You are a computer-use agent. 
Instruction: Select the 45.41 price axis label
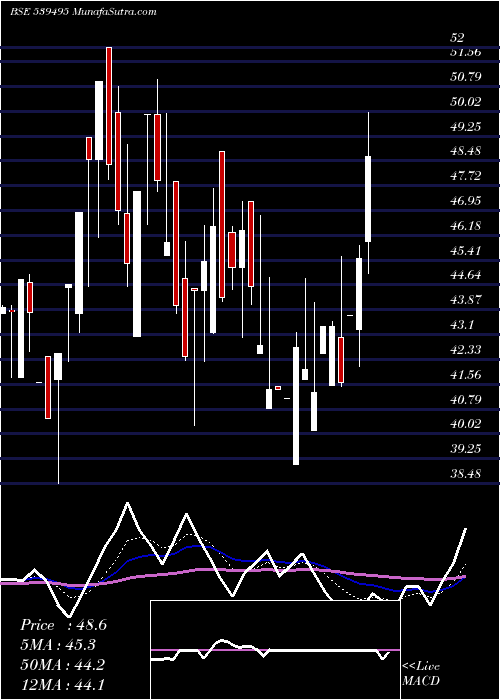(x=466, y=251)
